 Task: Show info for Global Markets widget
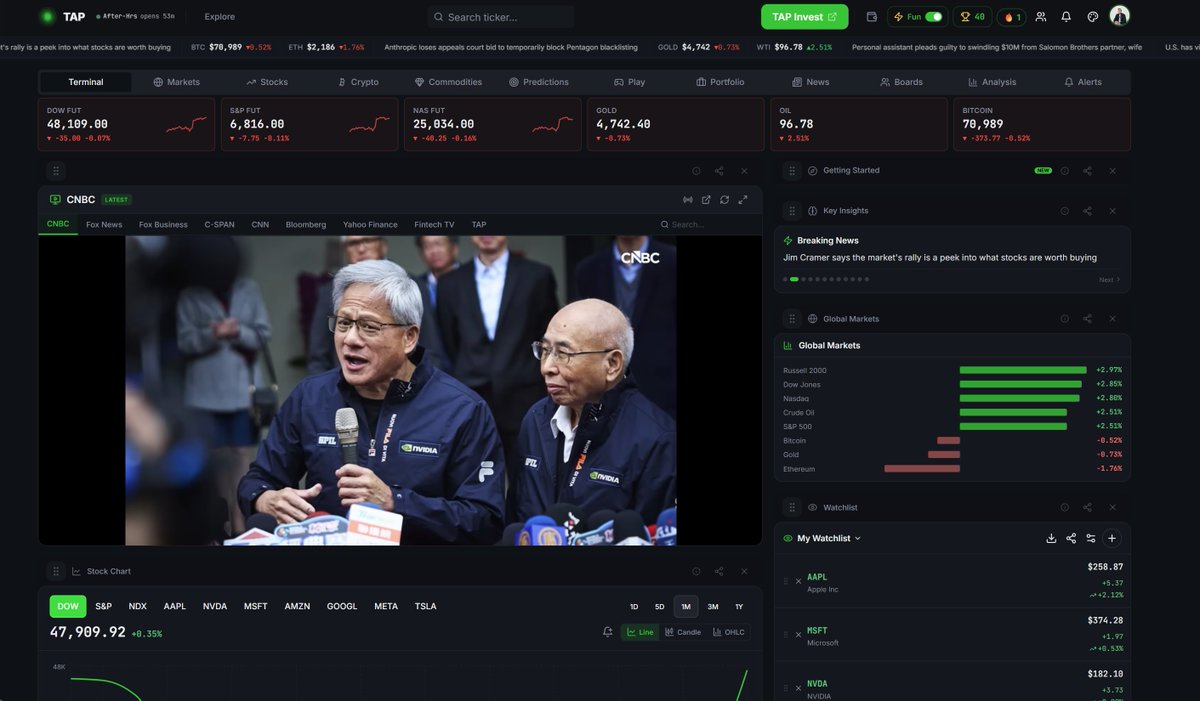tap(1064, 319)
